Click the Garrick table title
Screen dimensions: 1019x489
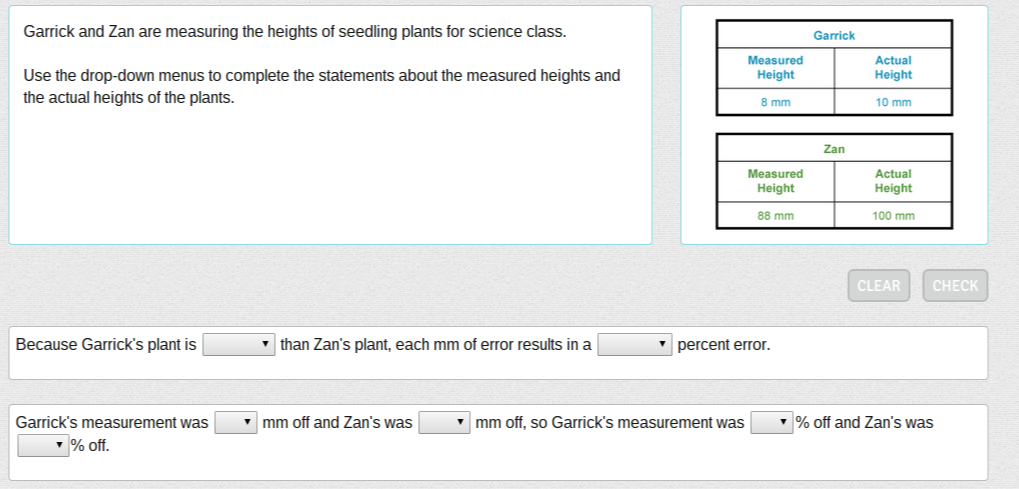pos(834,35)
